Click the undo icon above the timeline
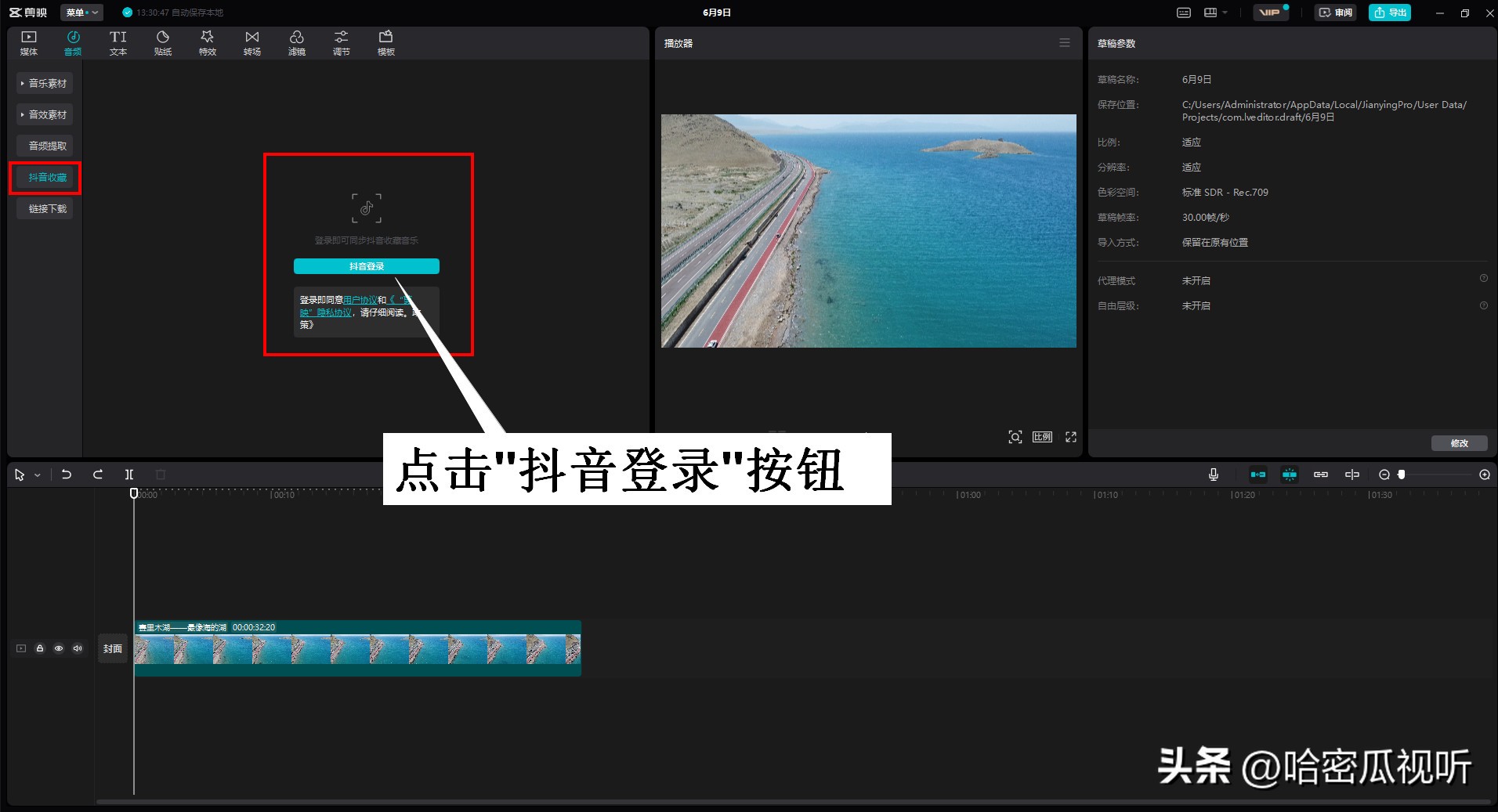The width and height of the screenshot is (1498, 812). tap(66, 474)
